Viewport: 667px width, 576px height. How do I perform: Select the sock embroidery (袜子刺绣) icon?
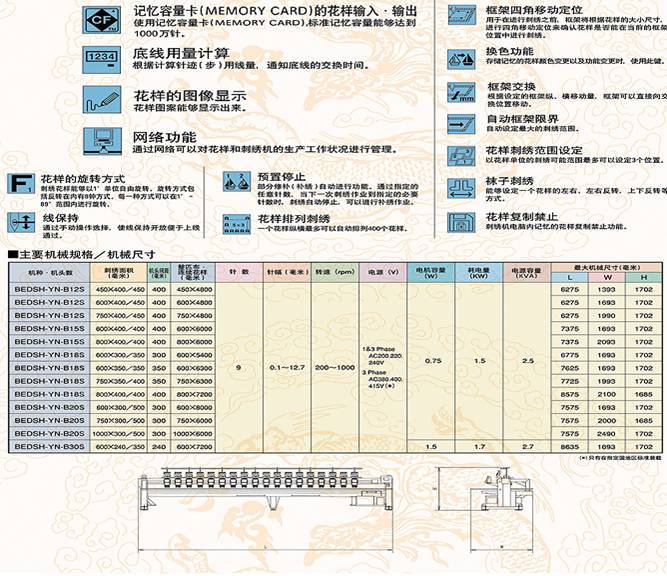464,189
